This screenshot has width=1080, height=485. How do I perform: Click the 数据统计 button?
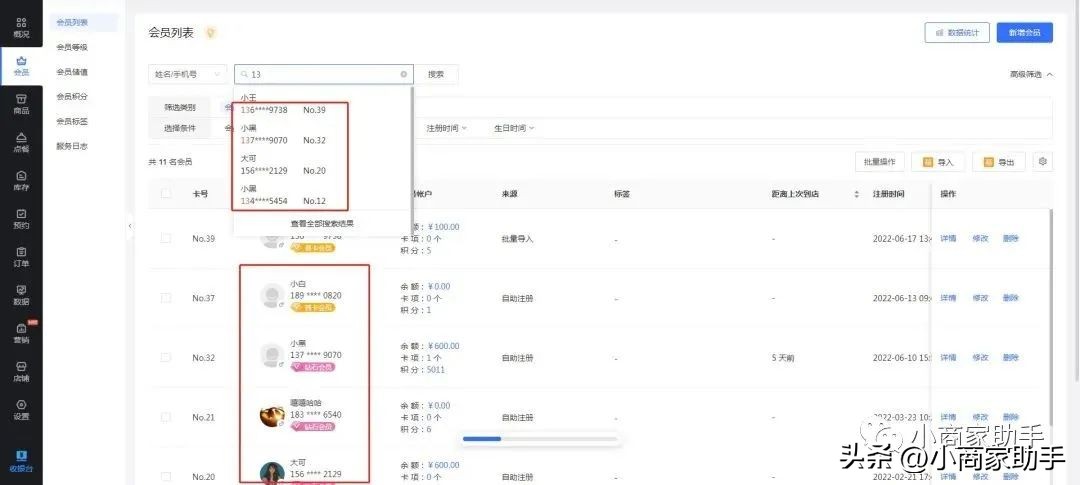(x=957, y=32)
